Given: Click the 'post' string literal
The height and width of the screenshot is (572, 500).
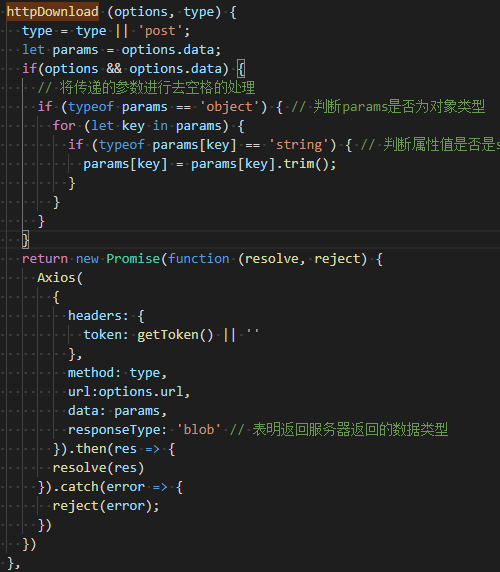Looking at the screenshot, I should pyautogui.click(x=160, y=31).
